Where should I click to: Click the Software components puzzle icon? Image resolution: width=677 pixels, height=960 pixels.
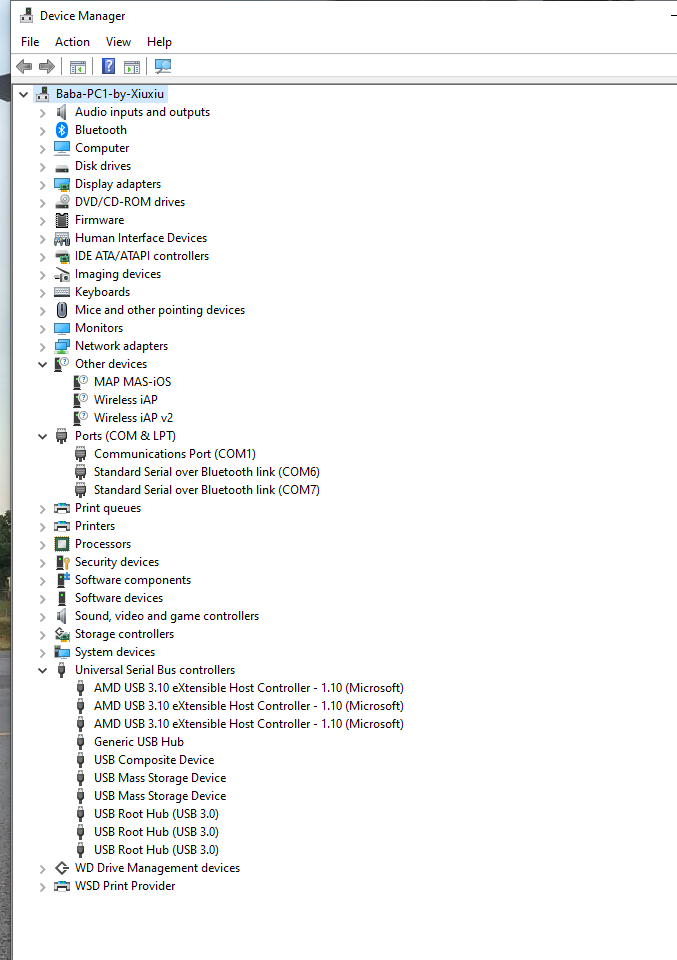click(62, 580)
